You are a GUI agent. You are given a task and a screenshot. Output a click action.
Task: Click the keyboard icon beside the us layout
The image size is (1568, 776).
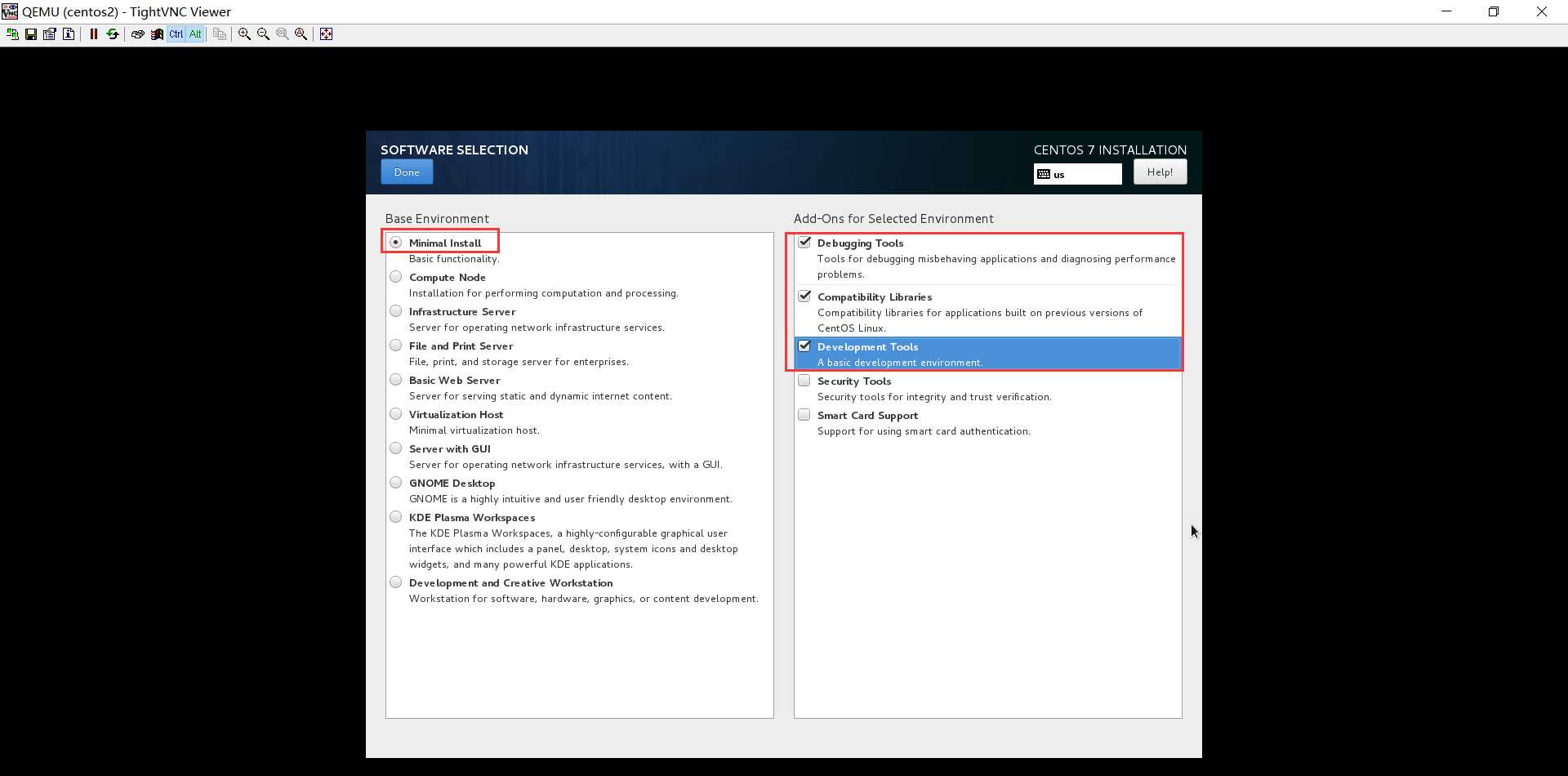(1044, 174)
